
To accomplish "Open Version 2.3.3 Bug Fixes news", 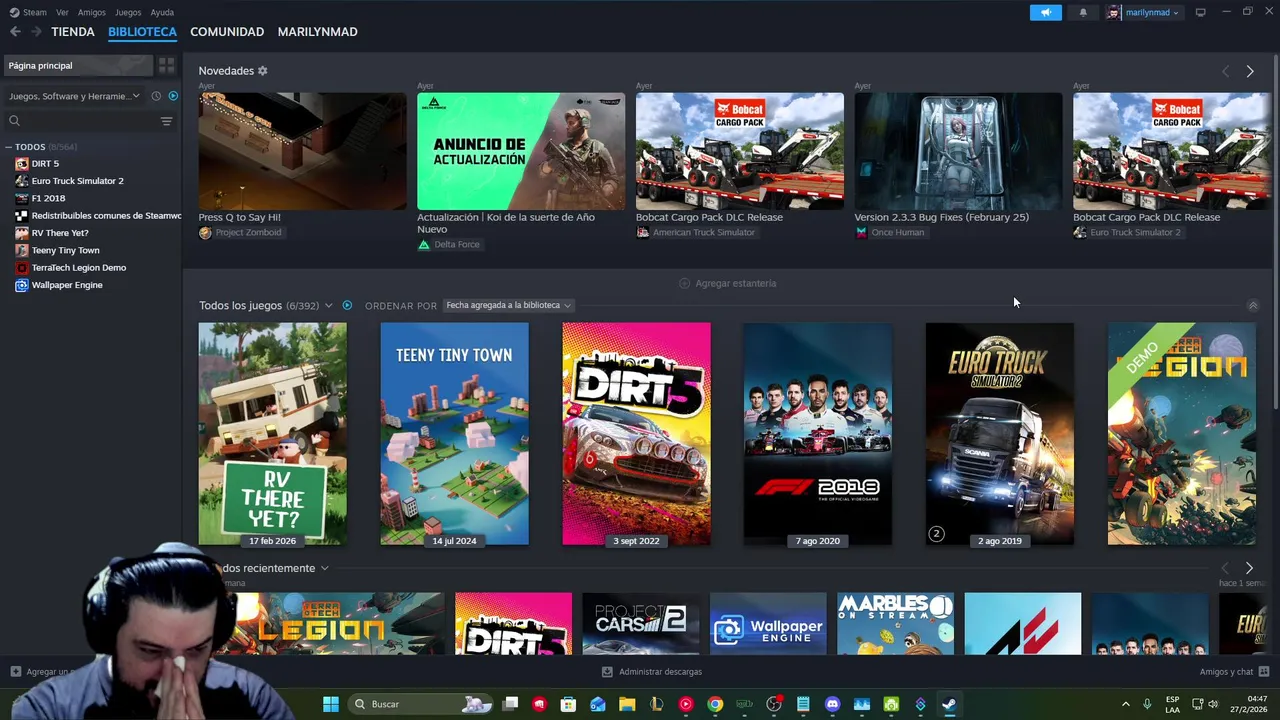I will [958, 151].
